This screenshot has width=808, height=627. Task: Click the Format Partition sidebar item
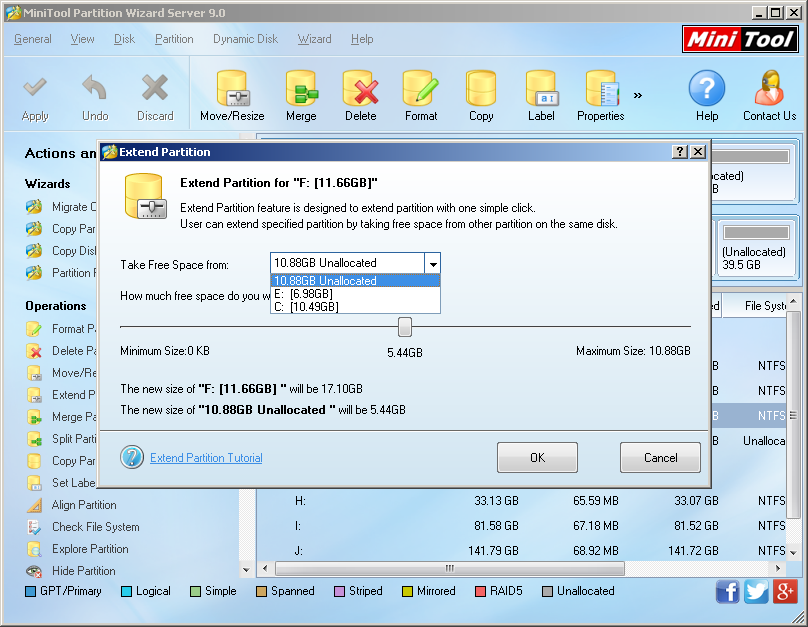point(61,329)
